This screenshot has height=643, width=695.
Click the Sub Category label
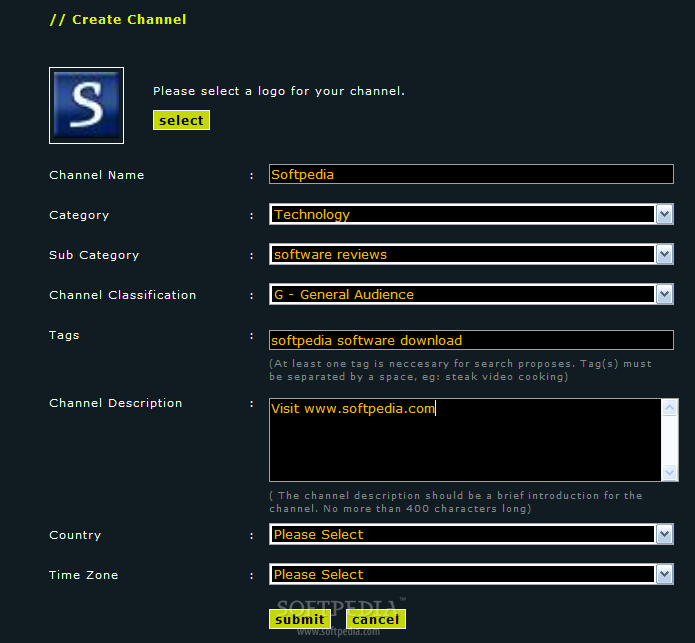coord(94,255)
